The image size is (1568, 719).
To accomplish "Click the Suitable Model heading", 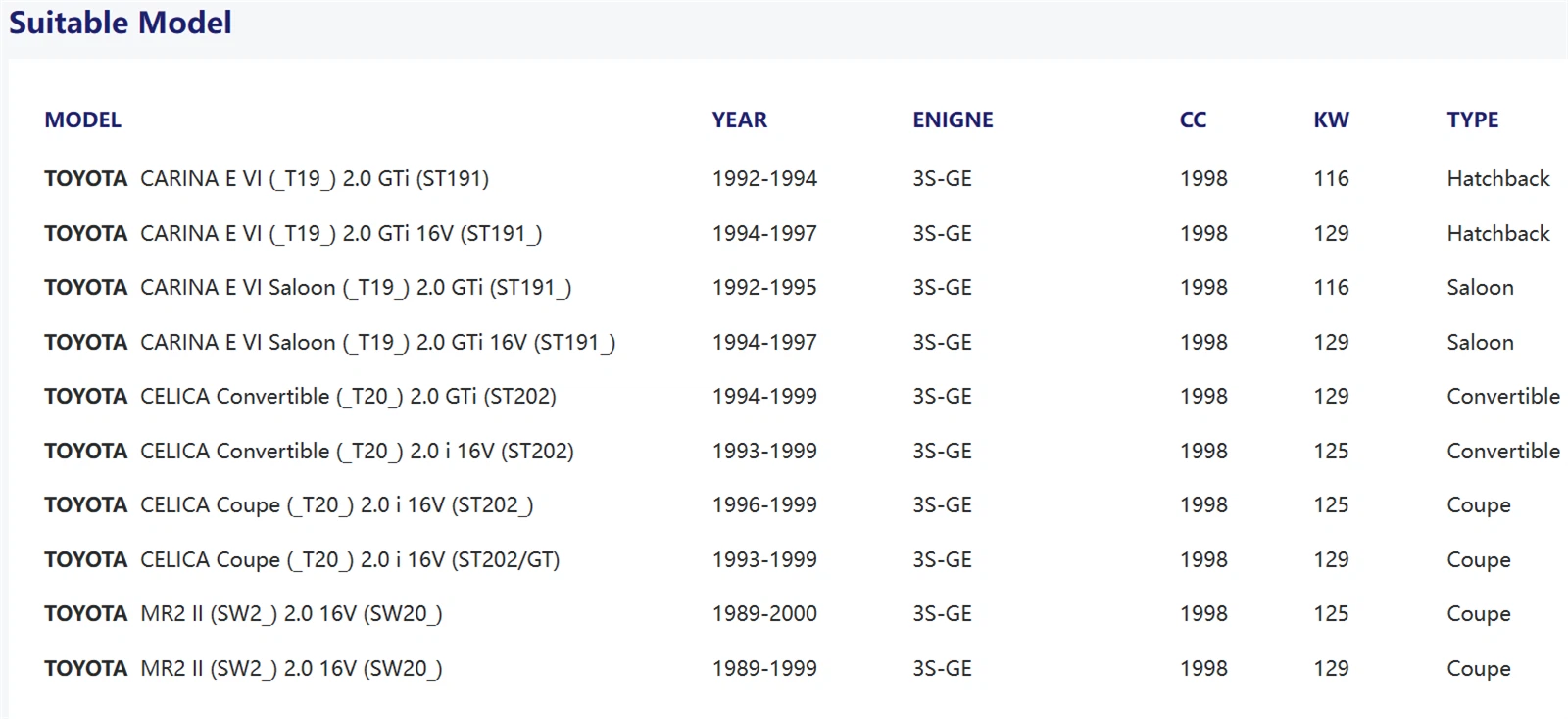I will tap(121, 23).
